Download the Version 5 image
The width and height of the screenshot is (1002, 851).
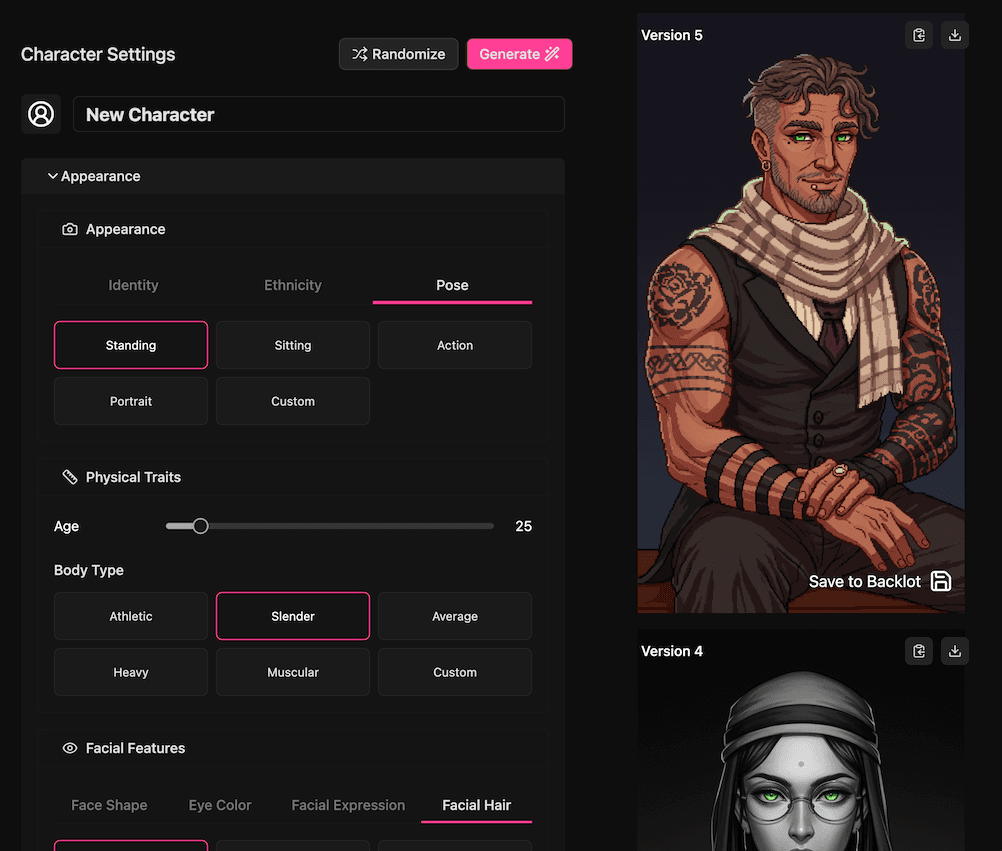(954, 34)
